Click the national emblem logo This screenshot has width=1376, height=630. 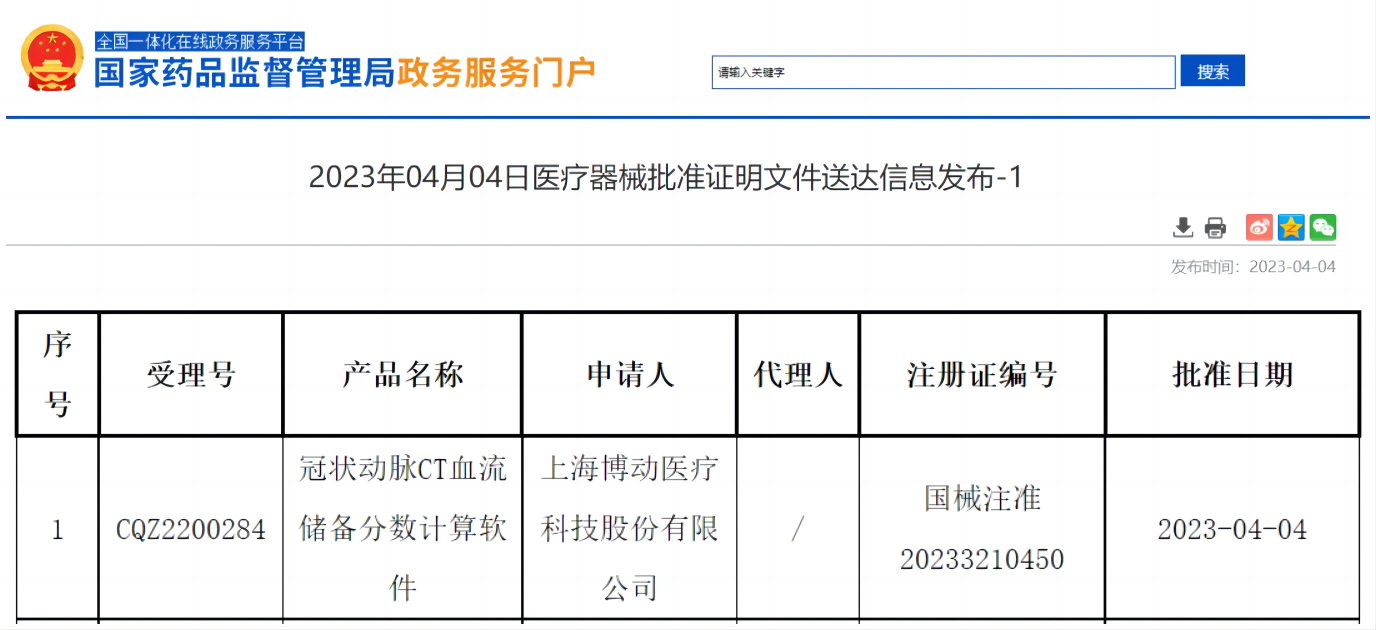click(x=52, y=58)
